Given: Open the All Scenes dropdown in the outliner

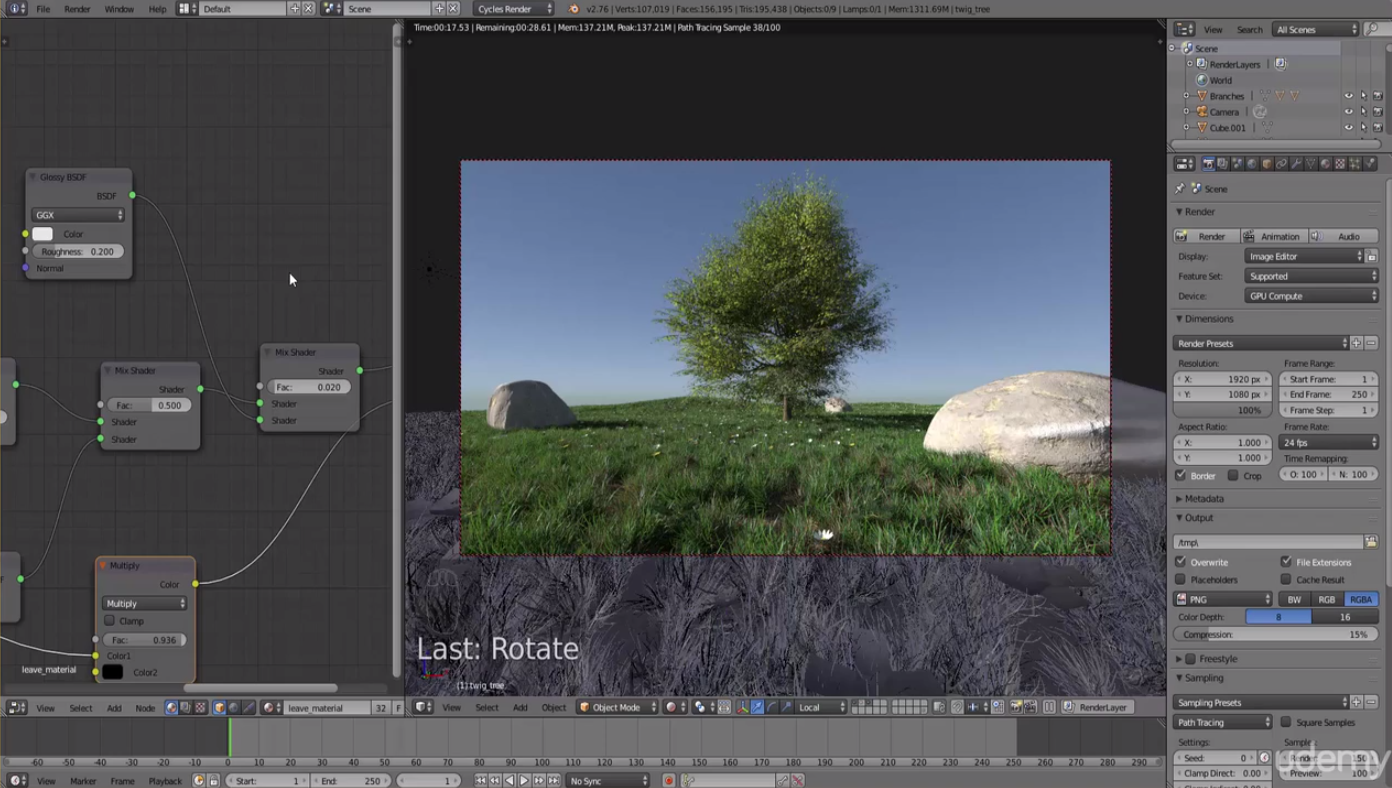Looking at the screenshot, I should (1312, 29).
